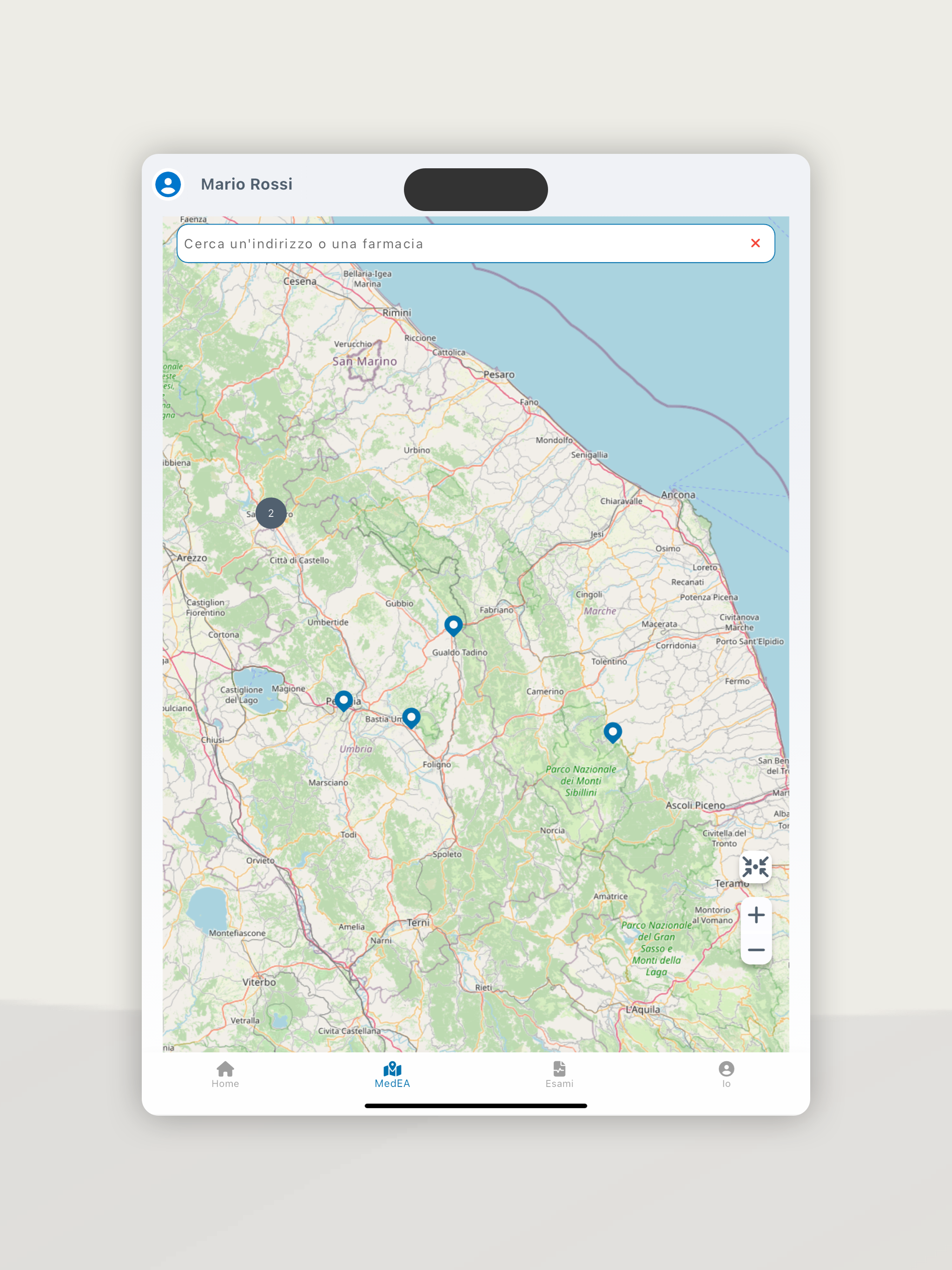
Task: Click the Spoleto label on the map
Action: [447, 854]
